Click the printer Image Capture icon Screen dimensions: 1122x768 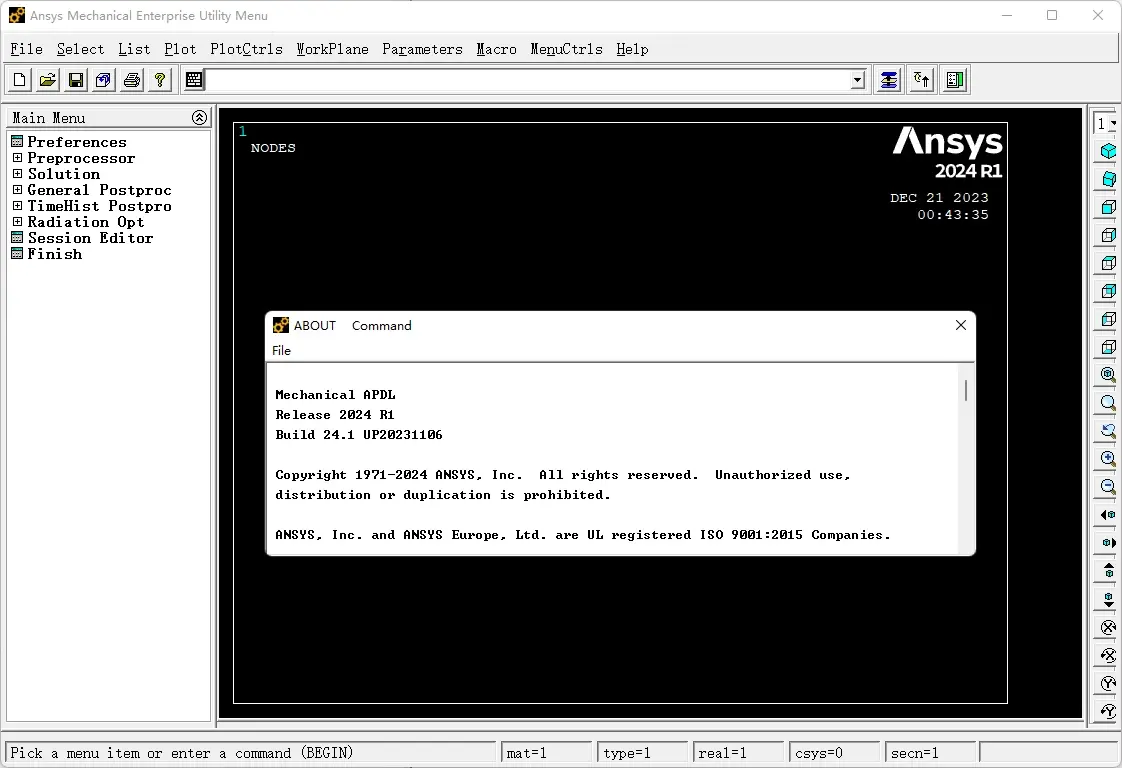[x=132, y=79]
